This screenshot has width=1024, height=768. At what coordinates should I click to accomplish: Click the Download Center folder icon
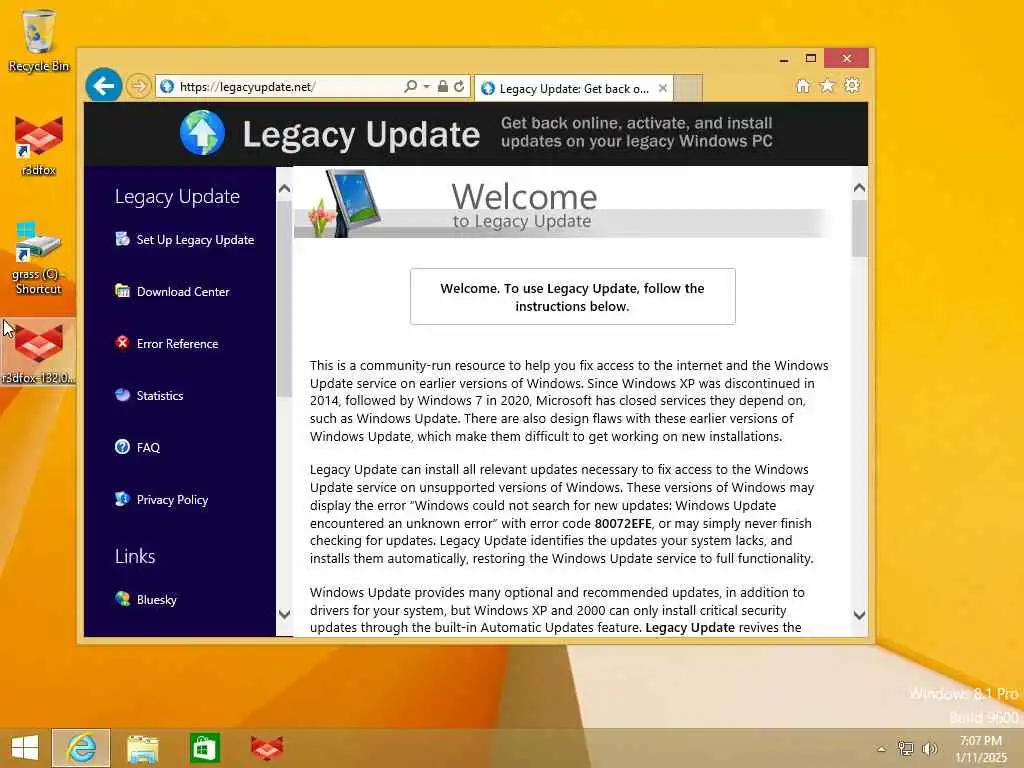pos(122,291)
